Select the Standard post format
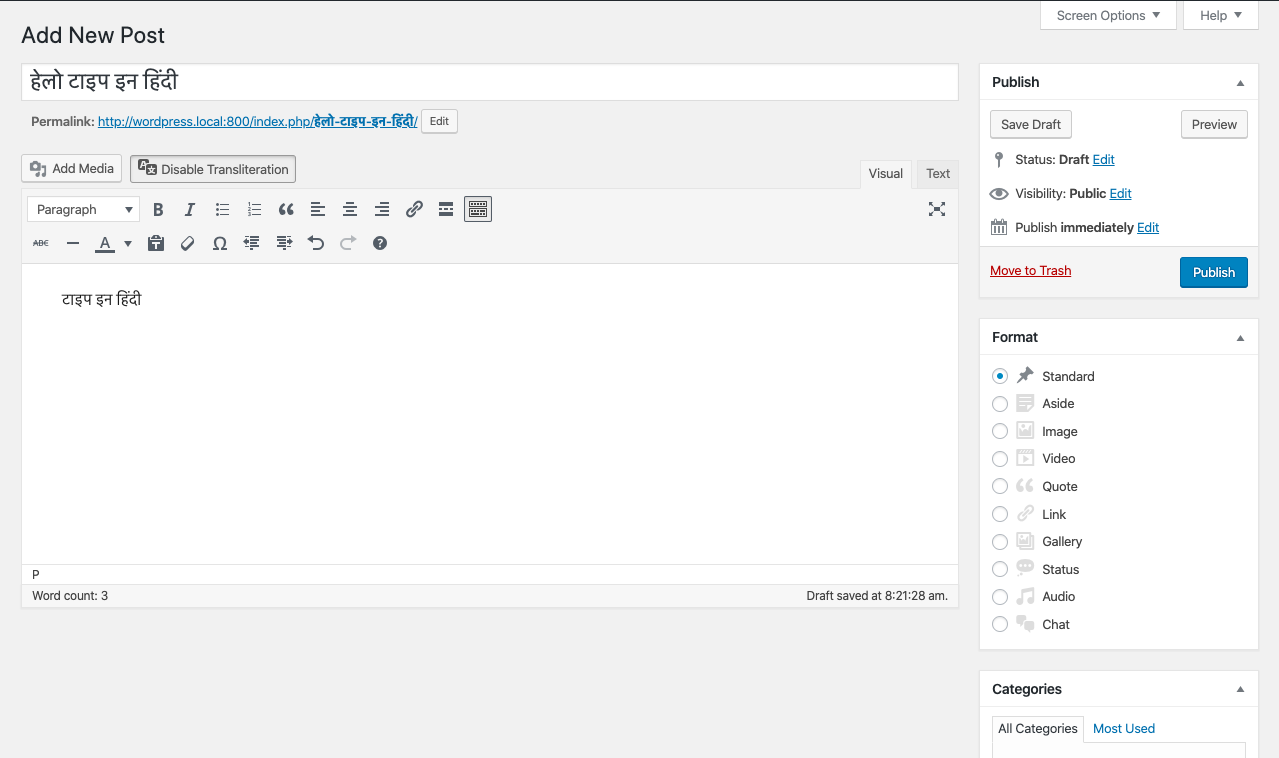The width and height of the screenshot is (1279, 758). (1000, 376)
